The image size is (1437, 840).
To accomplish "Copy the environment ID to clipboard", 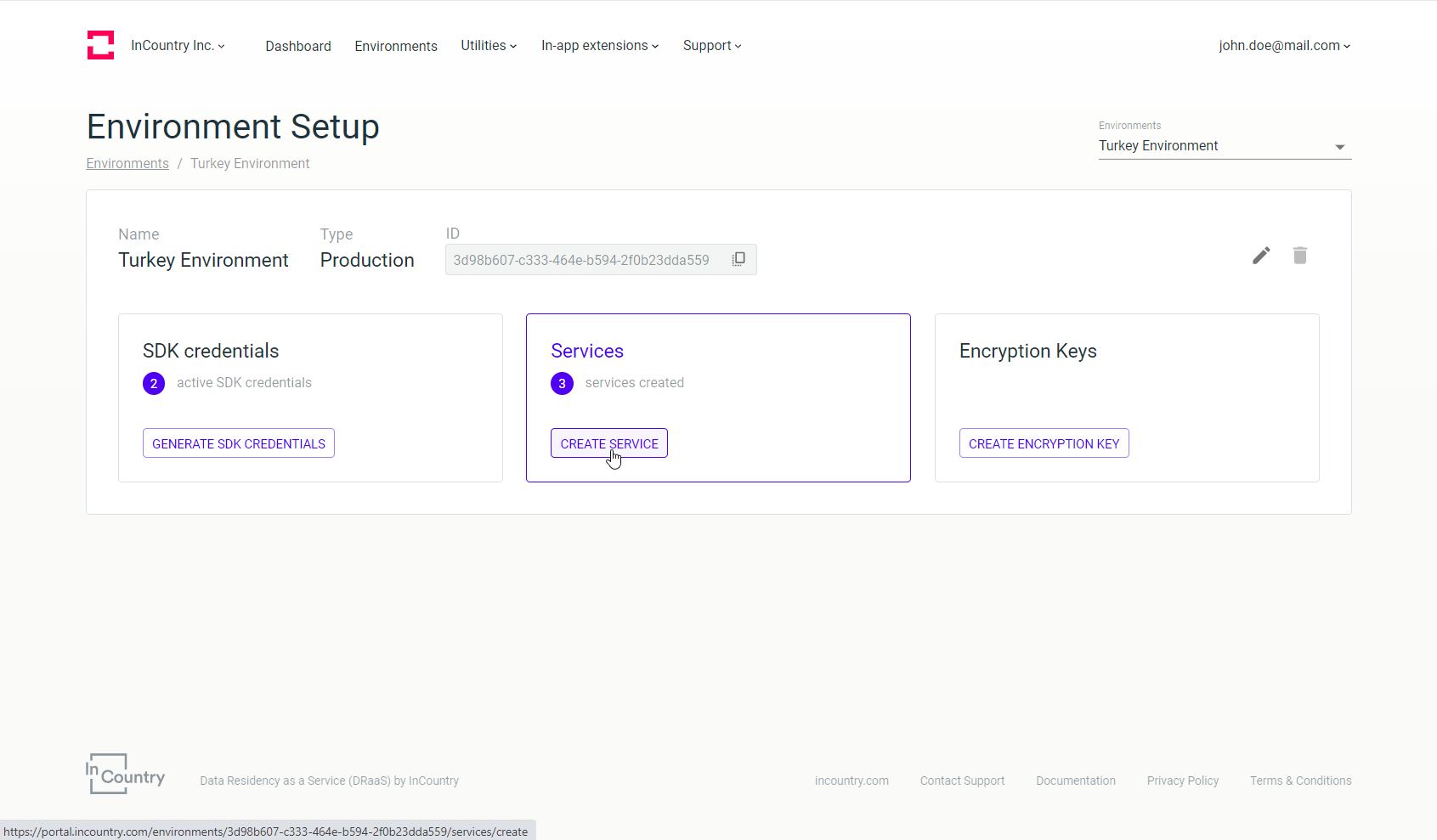I will pos(738,259).
